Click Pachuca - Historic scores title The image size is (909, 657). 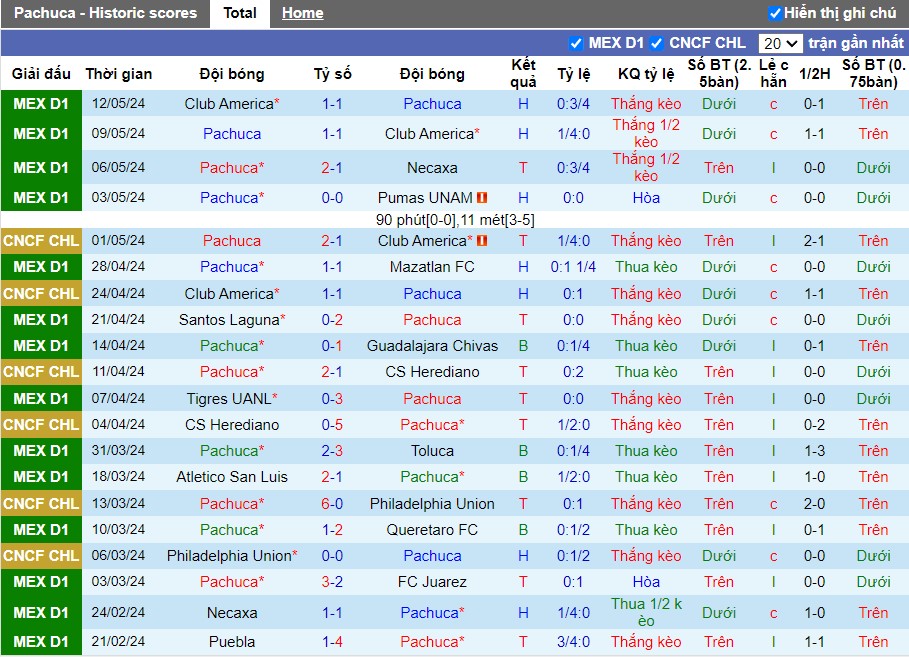point(106,13)
